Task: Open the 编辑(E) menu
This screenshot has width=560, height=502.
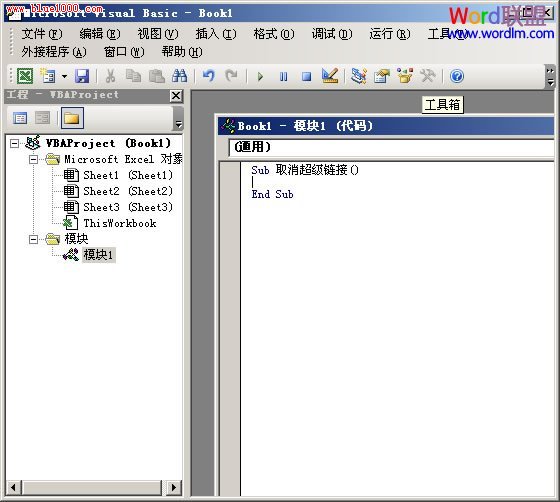Action: [x=100, y=34]
